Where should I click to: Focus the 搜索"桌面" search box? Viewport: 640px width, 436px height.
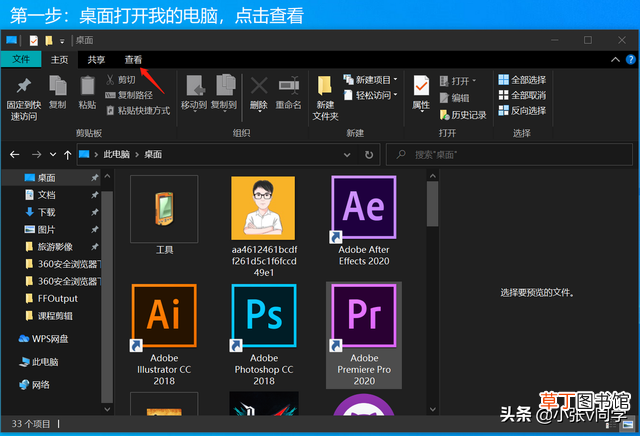[x=509, y=155]
